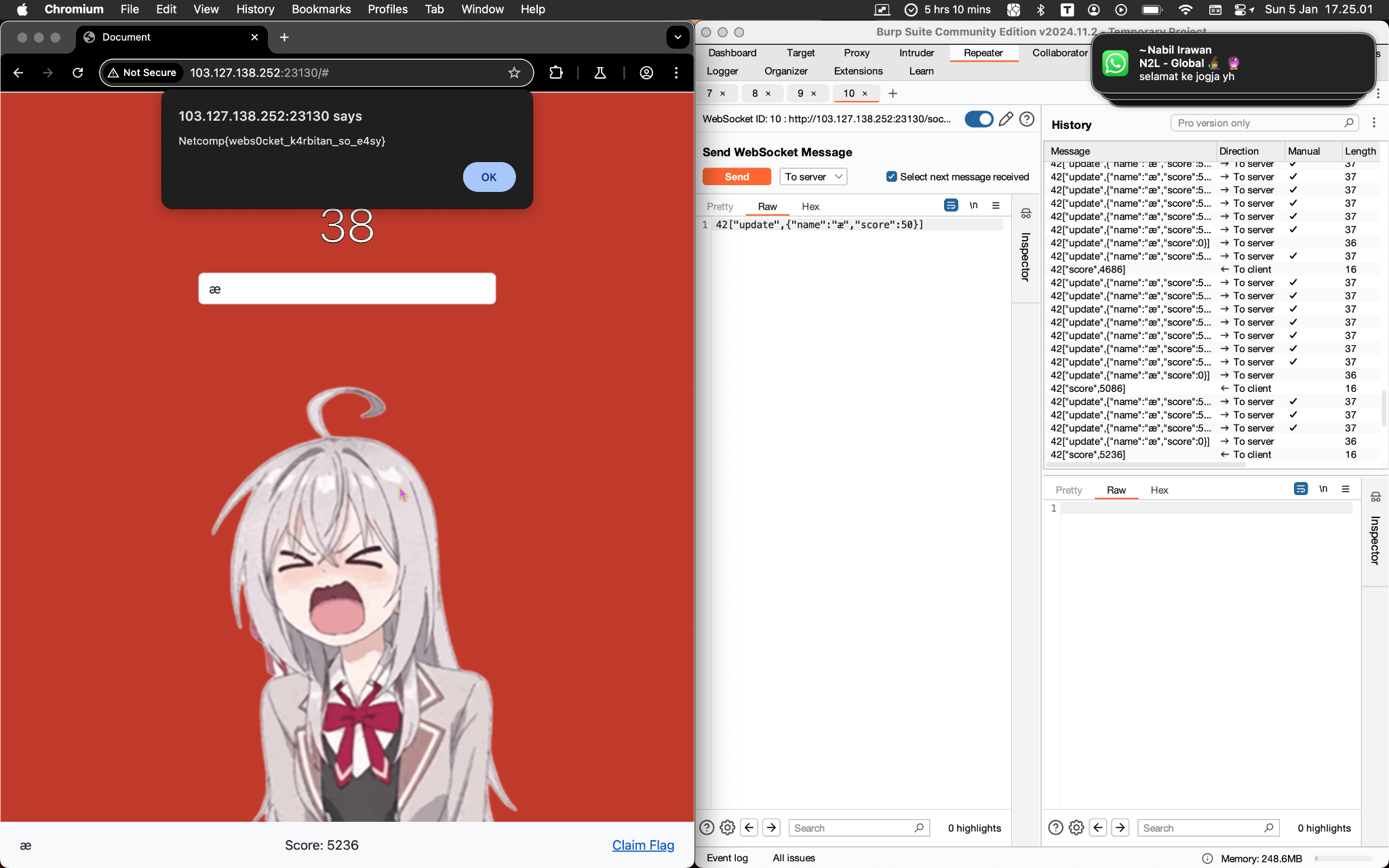Image resolution: width=1389 pixels, height=868 pixels.
Task: Expand browser tab search chevron
Action: pos(677,37)
